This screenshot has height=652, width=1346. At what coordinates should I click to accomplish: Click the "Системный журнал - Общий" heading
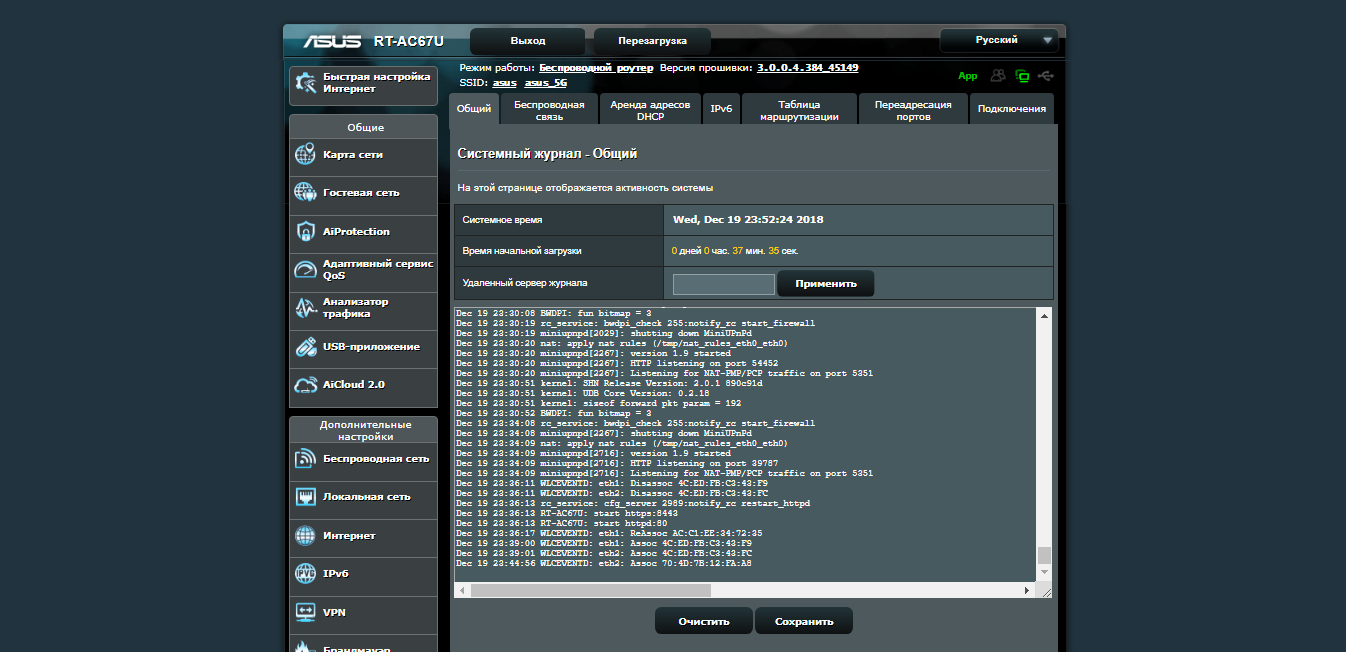547,154
